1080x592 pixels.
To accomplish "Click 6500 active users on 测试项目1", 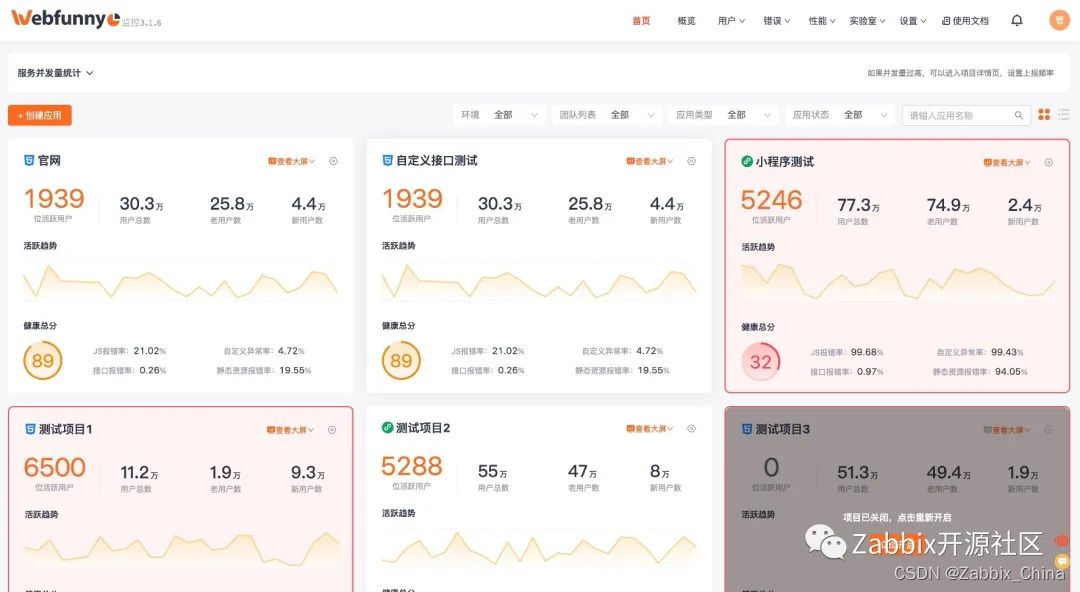I will pyautogui.click(x=54, y=468).
